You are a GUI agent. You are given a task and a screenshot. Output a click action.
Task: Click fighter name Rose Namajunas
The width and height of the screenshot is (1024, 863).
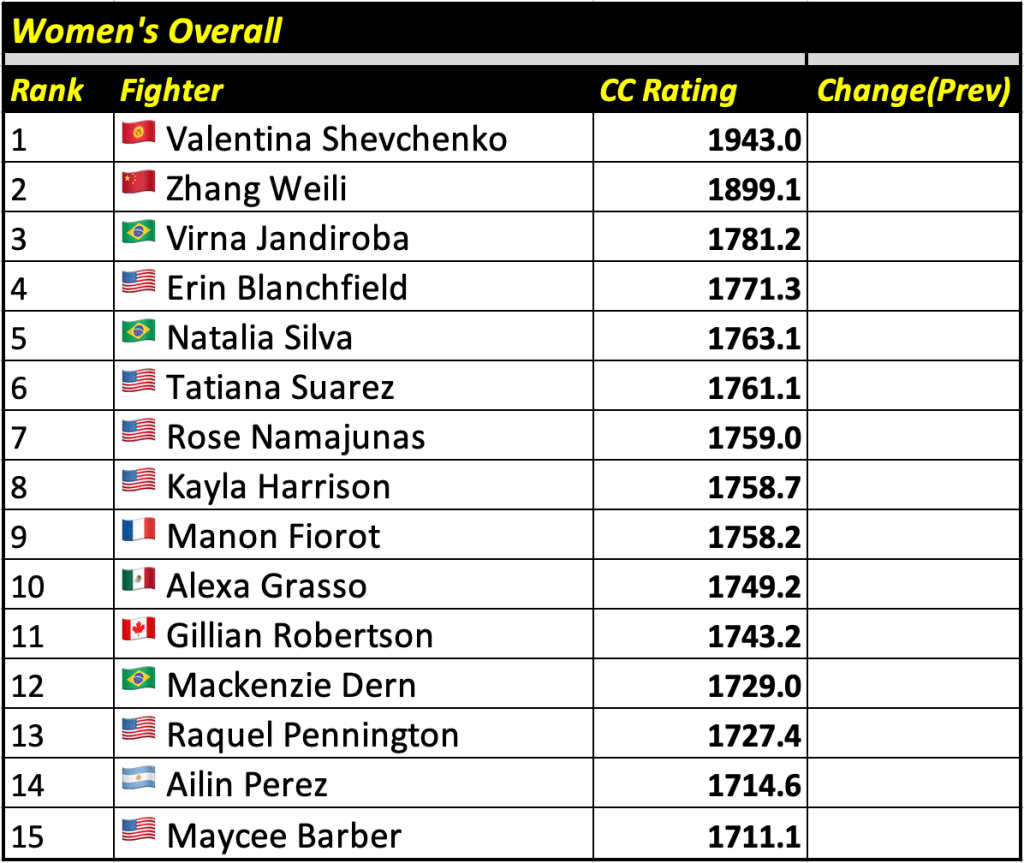295,437
